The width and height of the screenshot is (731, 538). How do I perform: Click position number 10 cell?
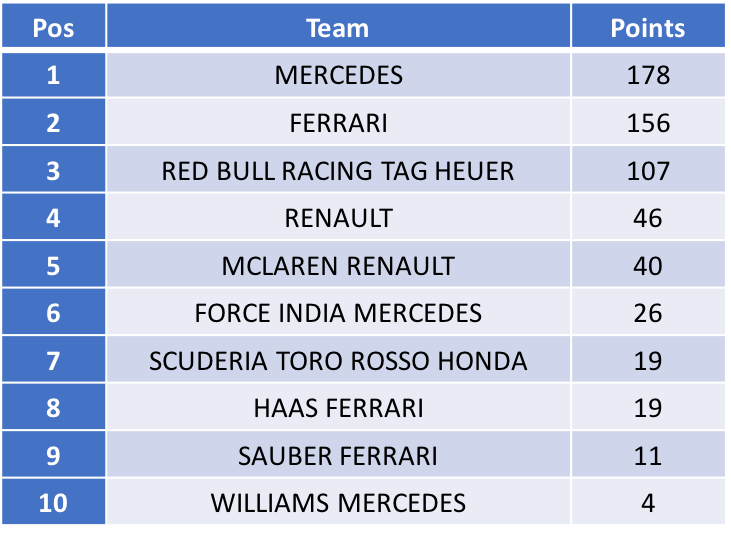[x=54, y=503]
